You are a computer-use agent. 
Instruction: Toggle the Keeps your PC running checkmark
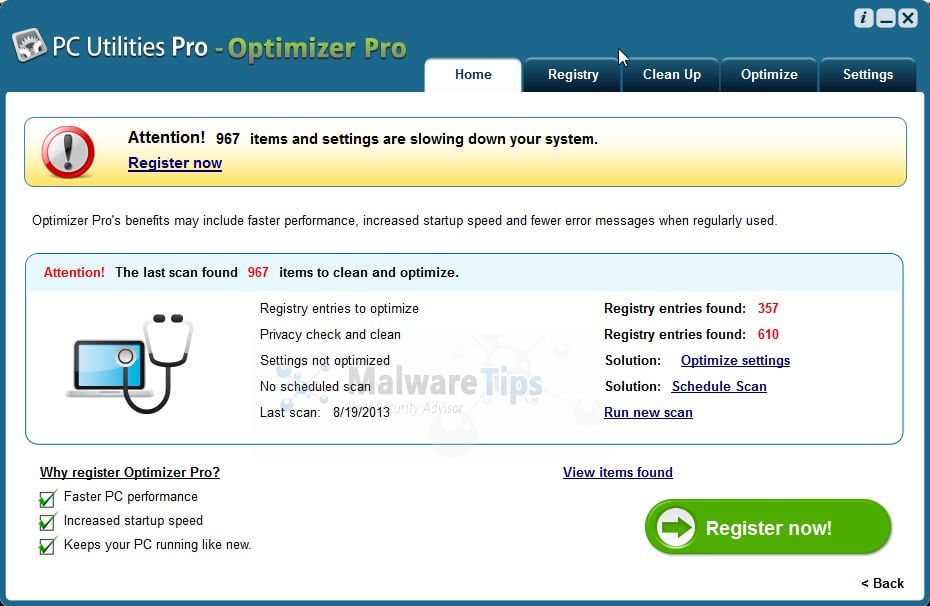[x=47, y=546]
